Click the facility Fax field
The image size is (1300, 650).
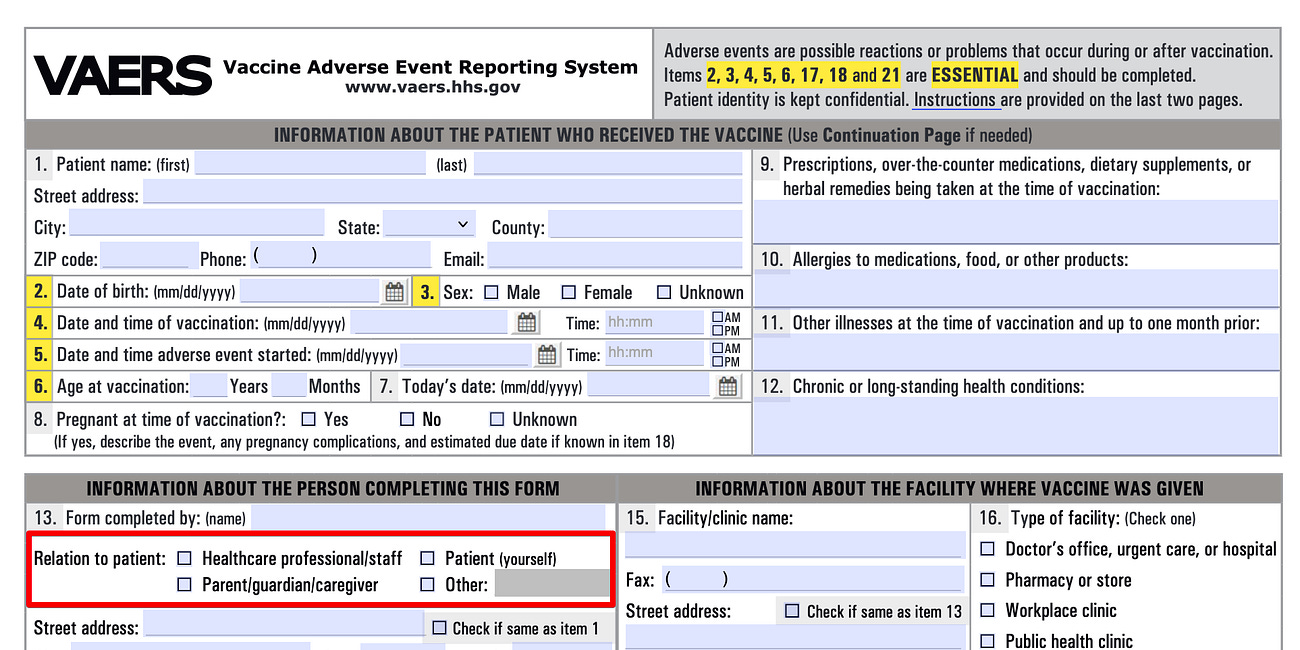[x=814, y=579]
